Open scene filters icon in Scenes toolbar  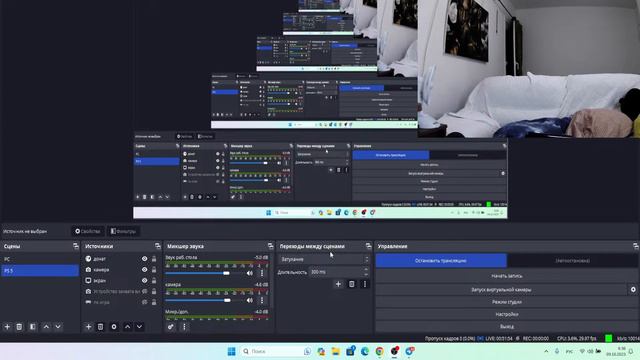pyautogui.click(x=33, y=327)
